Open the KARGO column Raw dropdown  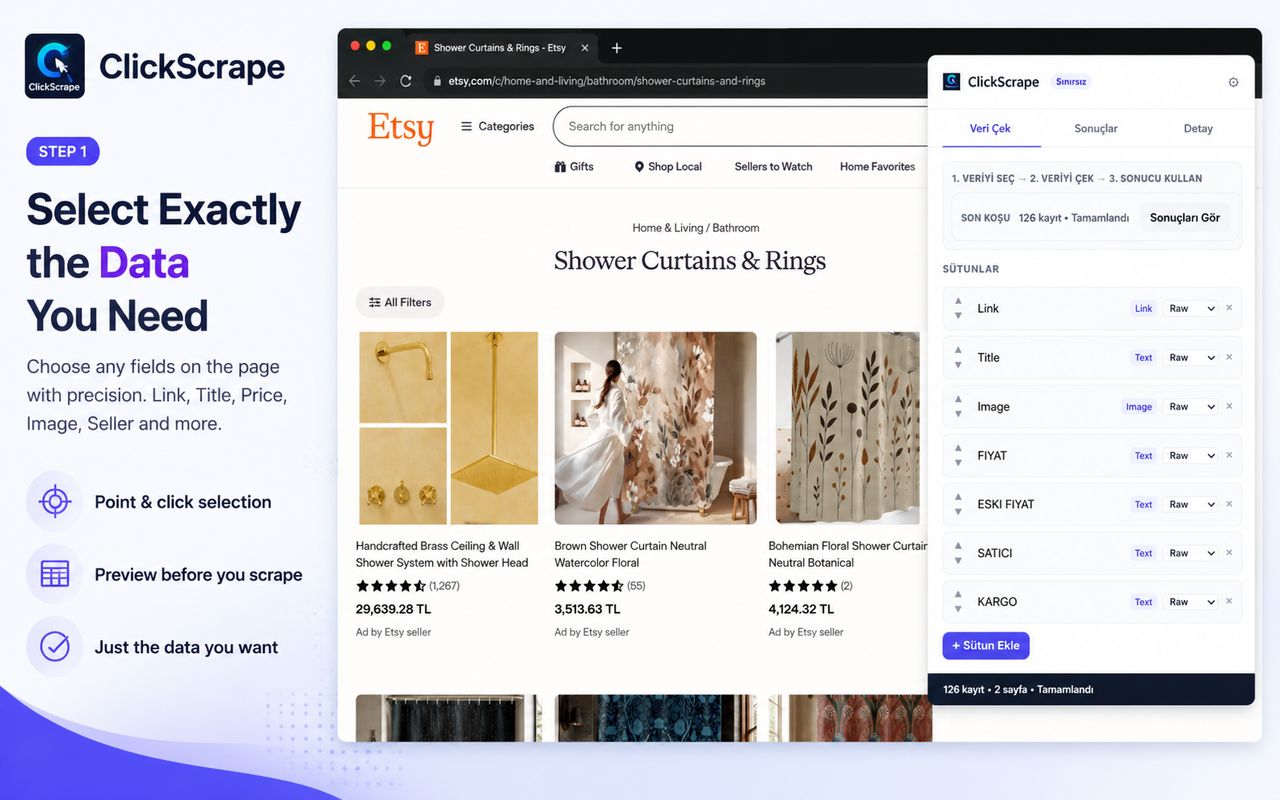(1191, 602)
